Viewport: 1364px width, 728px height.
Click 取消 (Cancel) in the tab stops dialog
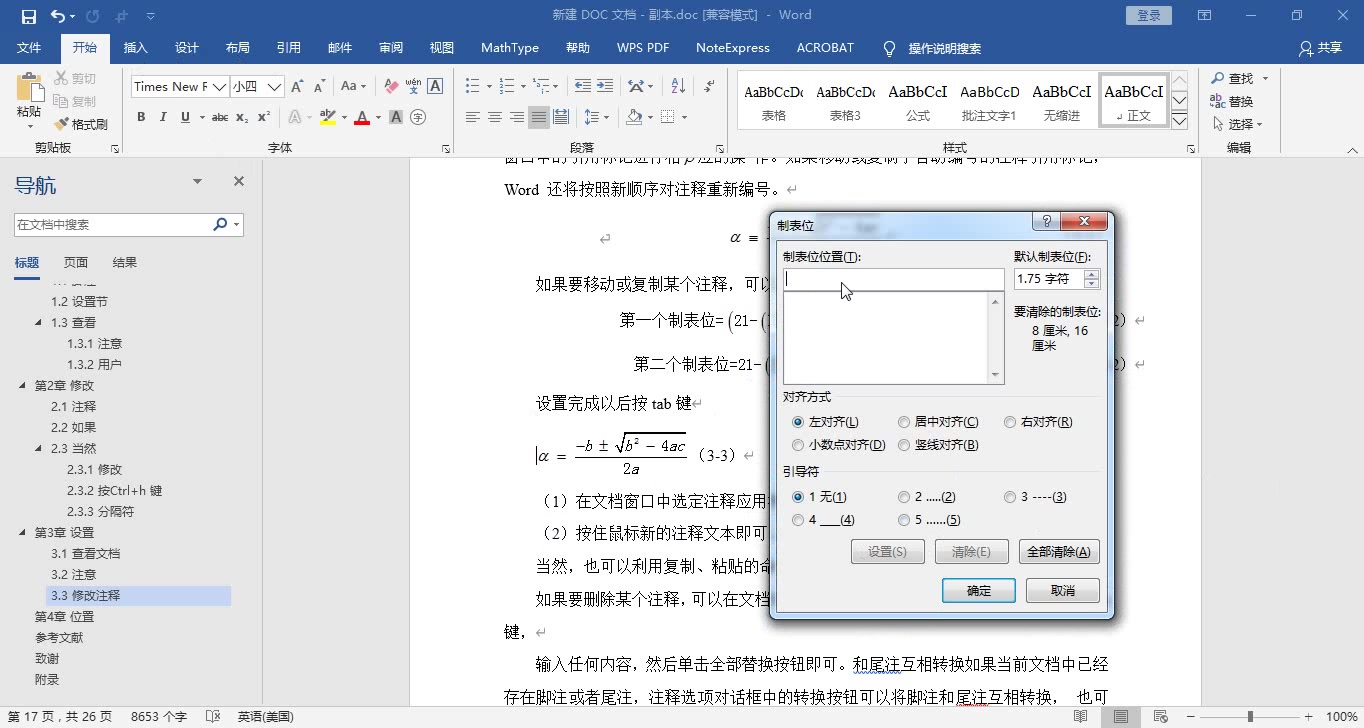(1063, 591)
